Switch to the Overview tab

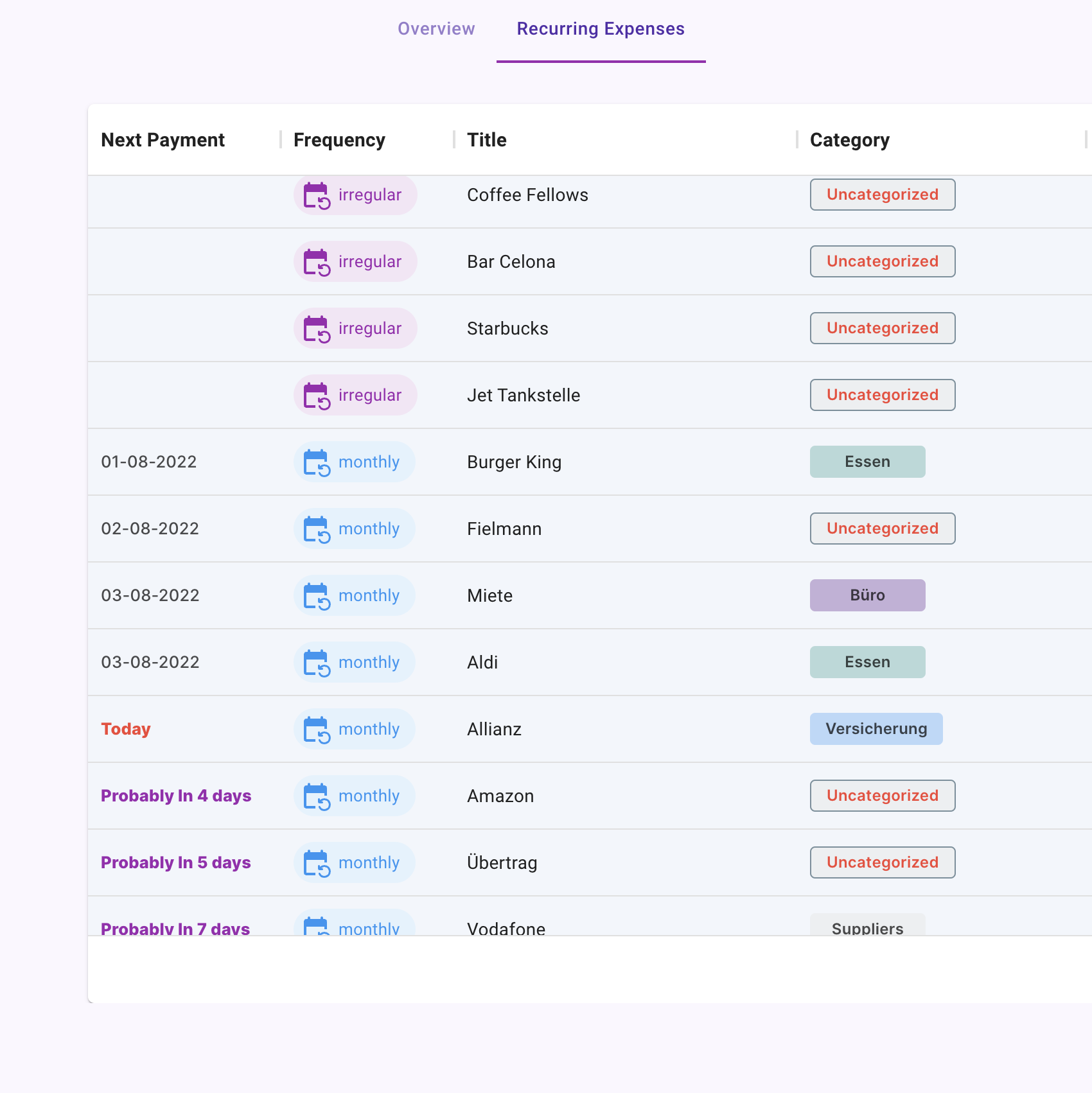(x=436, y=29)
